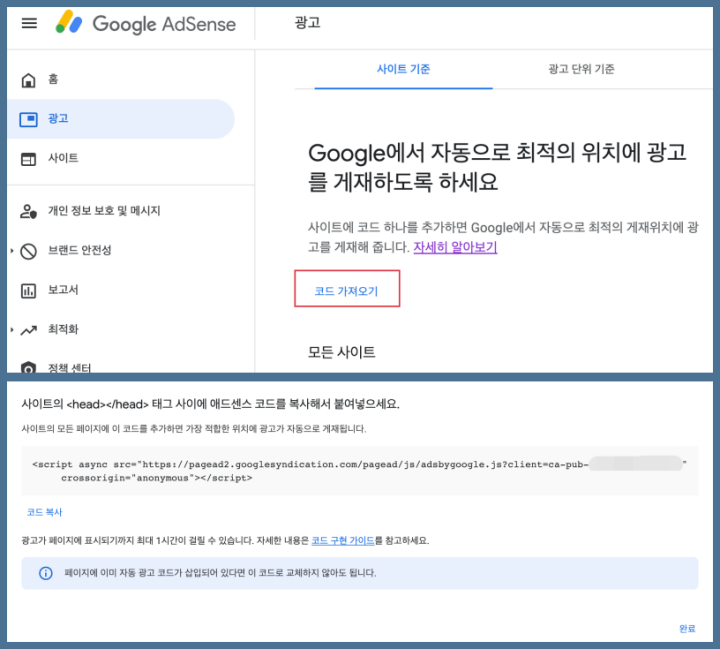
Task: Switch to the 사이트 기준 tab
Action: 403,69
